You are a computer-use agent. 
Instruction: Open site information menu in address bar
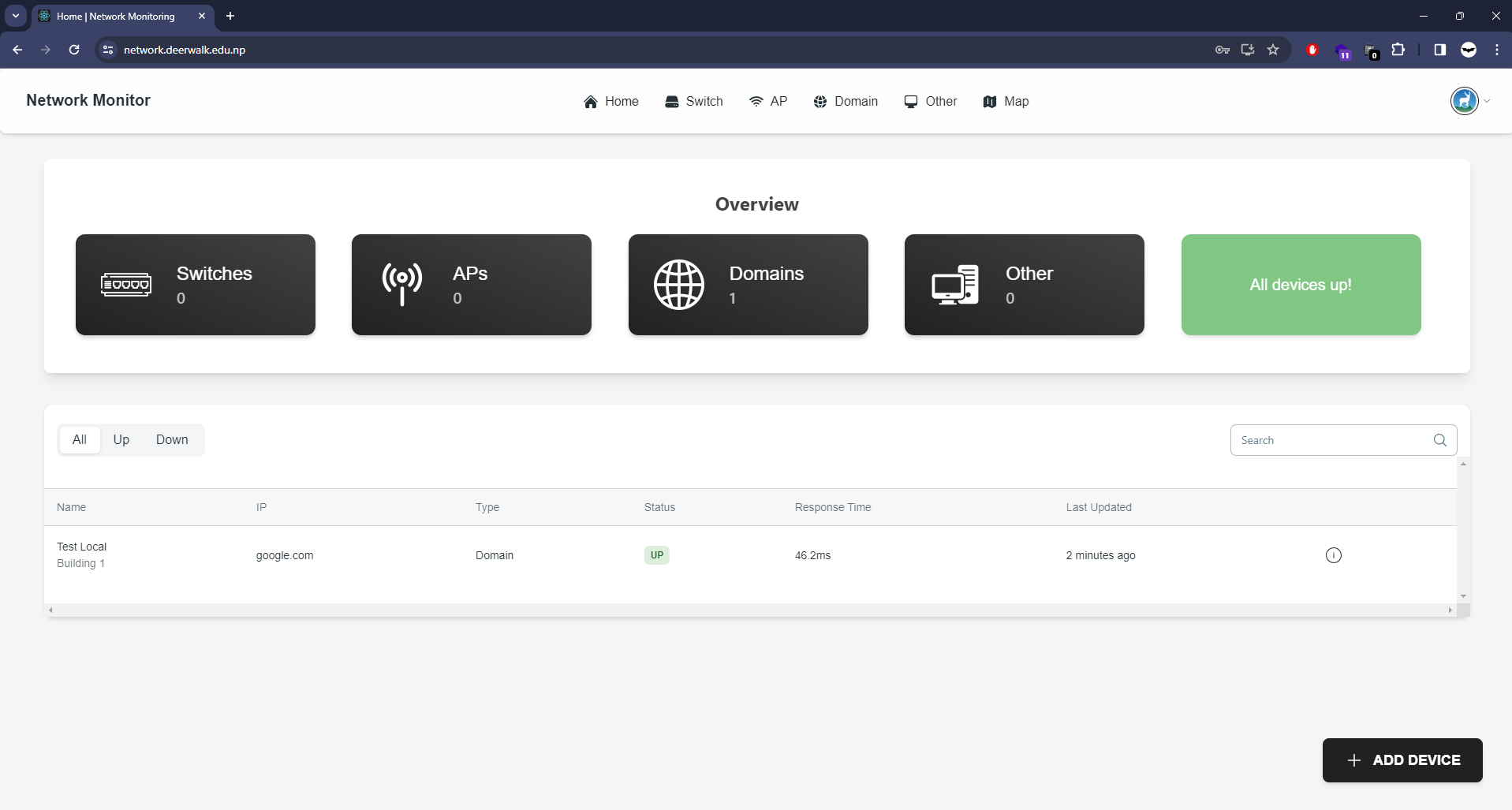coord(107,49)
